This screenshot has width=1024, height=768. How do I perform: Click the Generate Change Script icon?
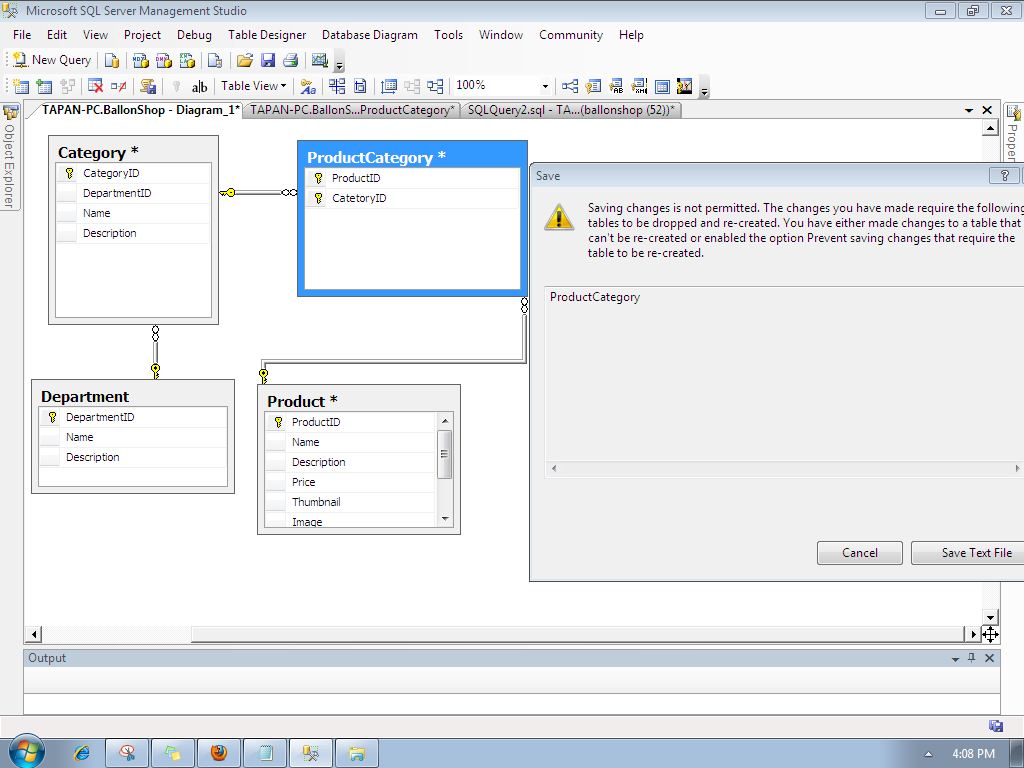click(x=148, y=86)
